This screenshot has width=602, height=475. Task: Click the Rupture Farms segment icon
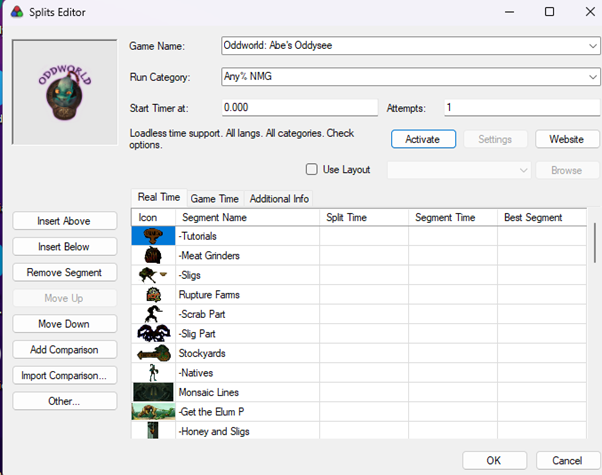click(x=154, y=295)
